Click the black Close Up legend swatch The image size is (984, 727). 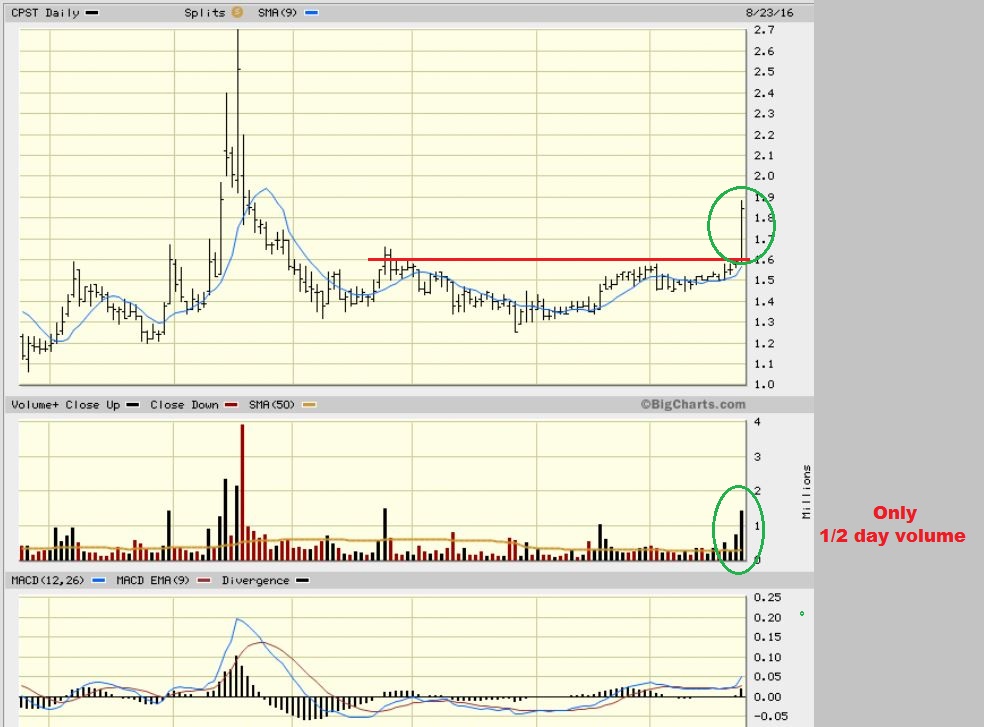point(134,405)
